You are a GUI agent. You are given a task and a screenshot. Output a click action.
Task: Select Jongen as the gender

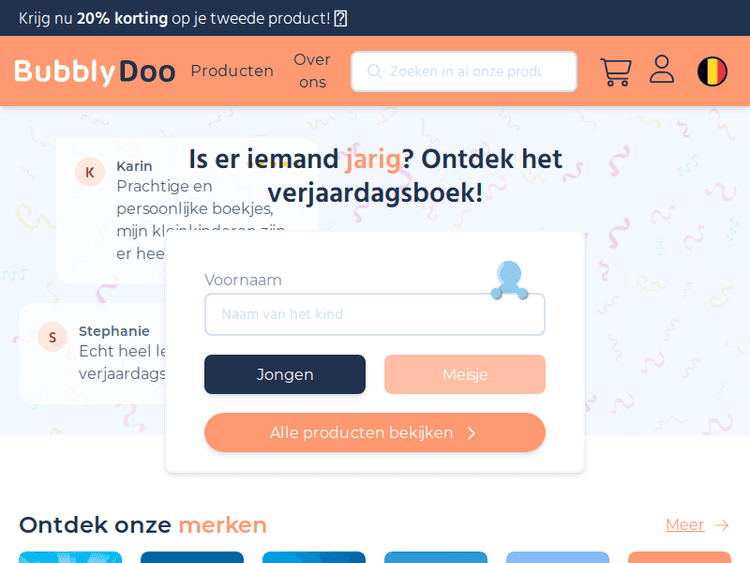point(285,375)
